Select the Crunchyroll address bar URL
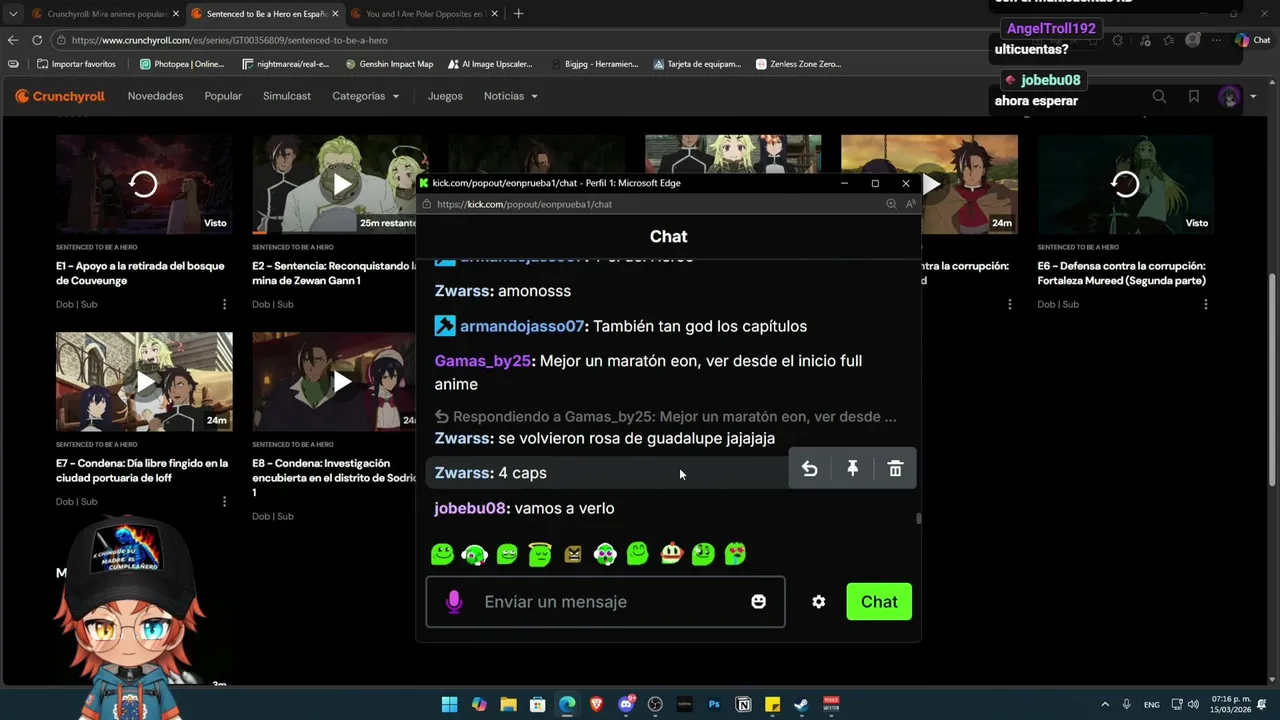 coord(229,40)
